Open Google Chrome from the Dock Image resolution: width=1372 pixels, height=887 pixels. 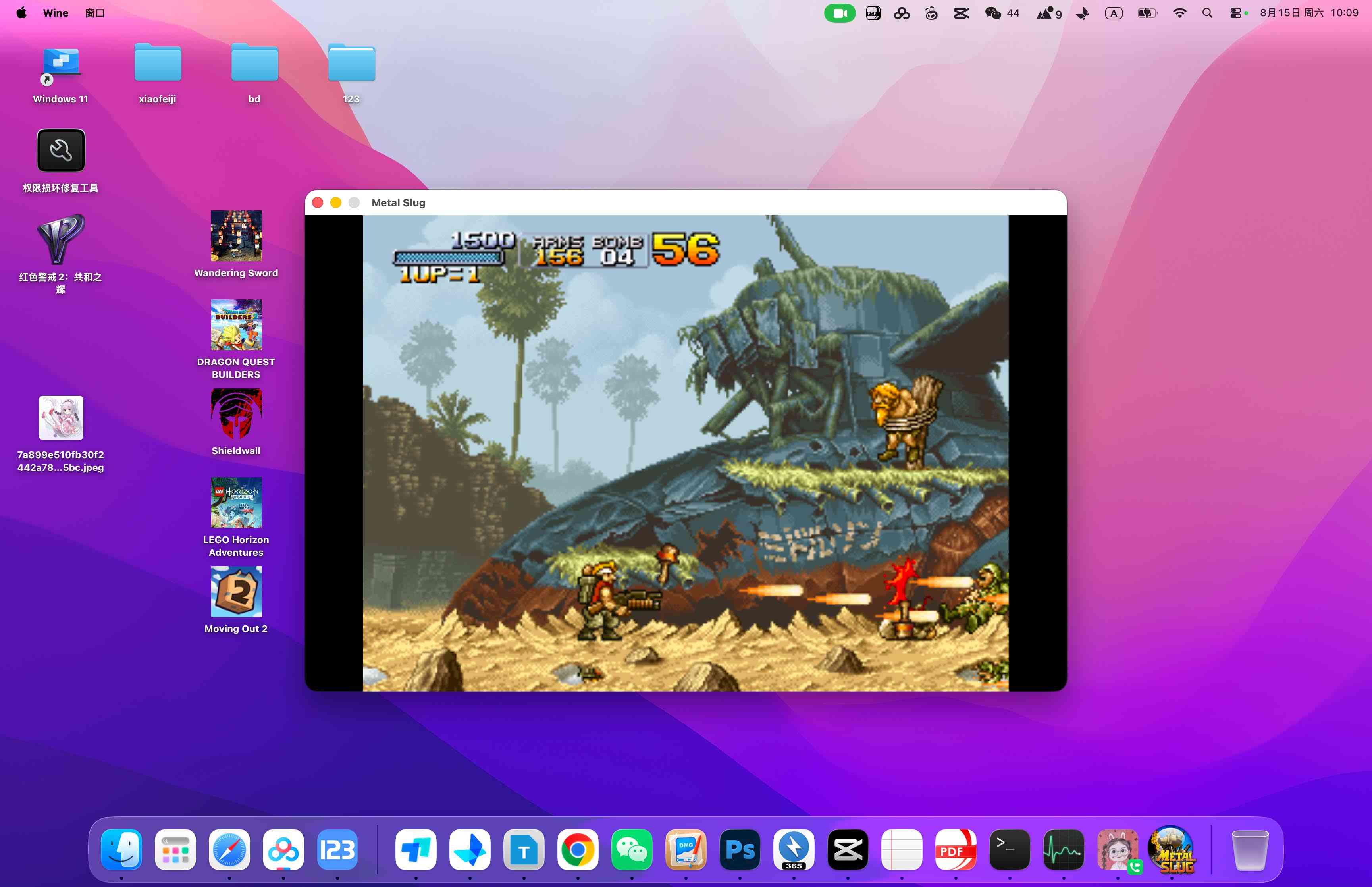(578, 850)
